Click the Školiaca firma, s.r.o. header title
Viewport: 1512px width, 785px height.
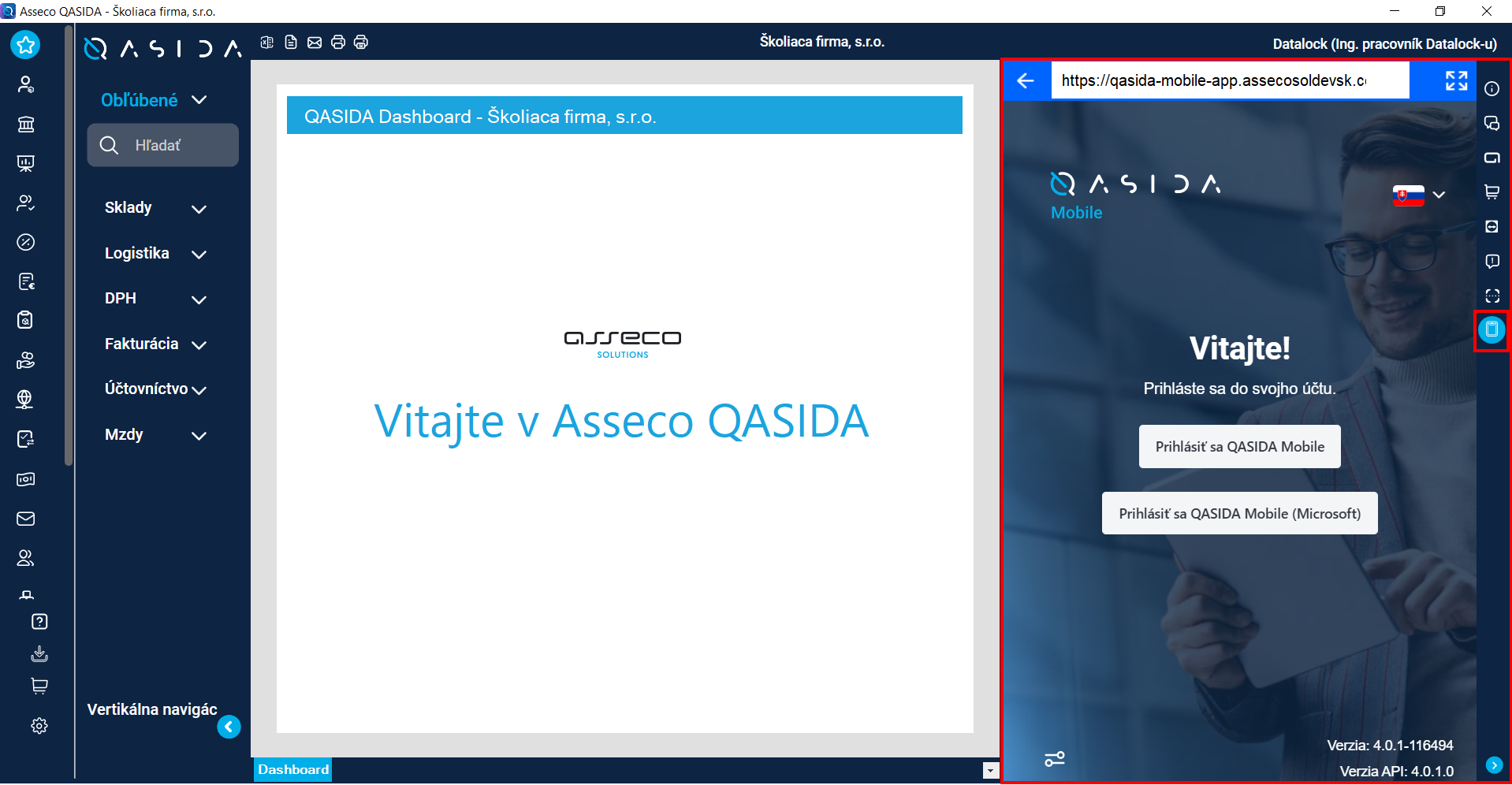821,42
